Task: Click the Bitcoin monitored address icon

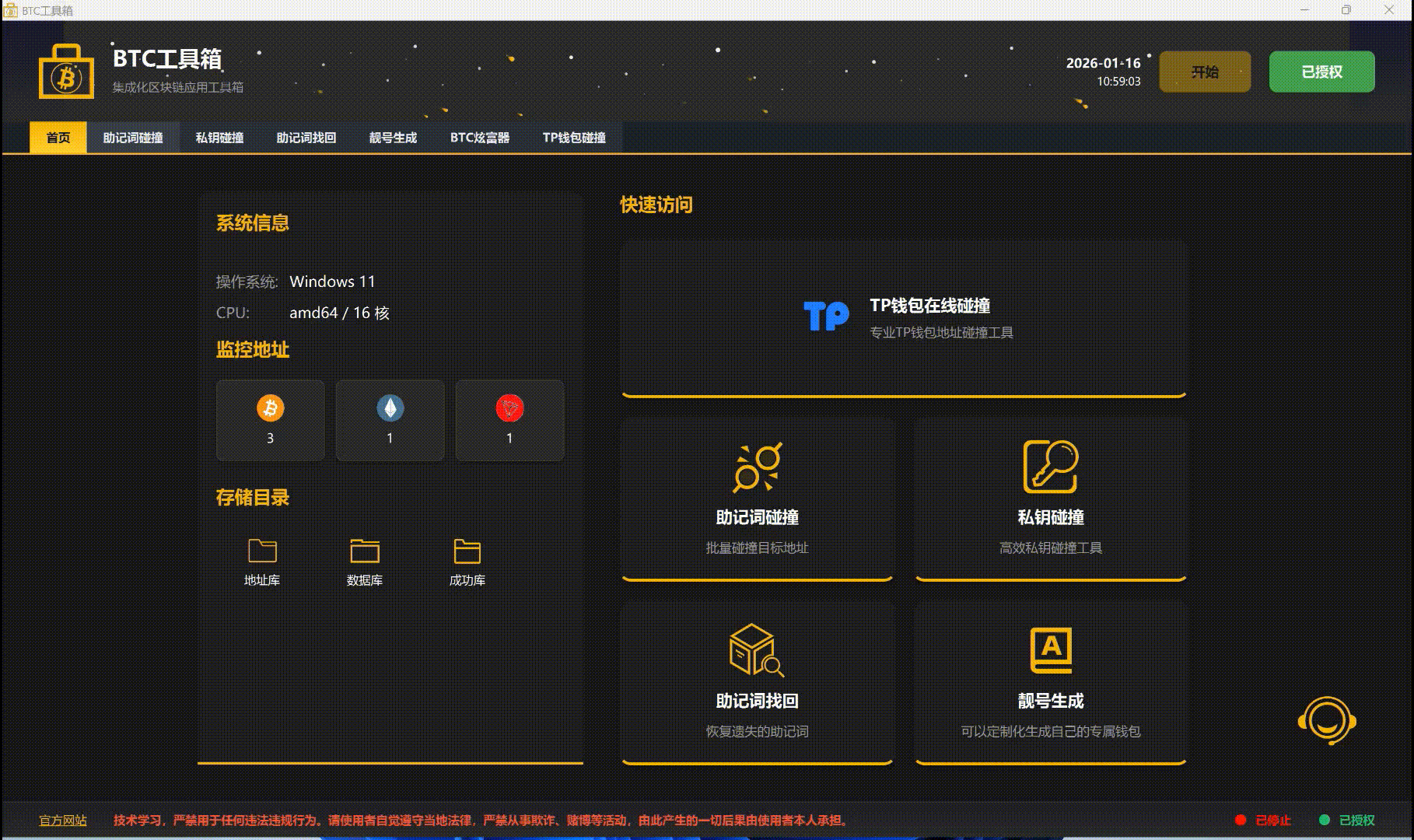Action: click(x=270, y=408)
